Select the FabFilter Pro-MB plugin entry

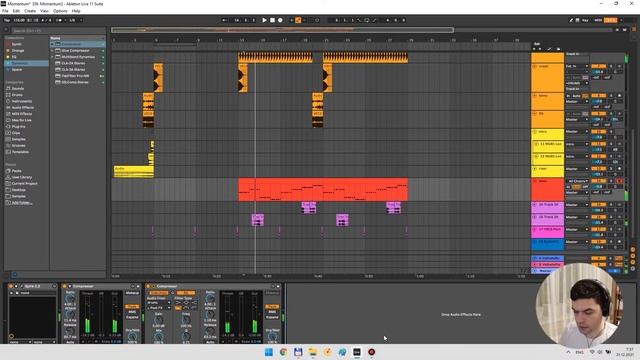(75, 76)
